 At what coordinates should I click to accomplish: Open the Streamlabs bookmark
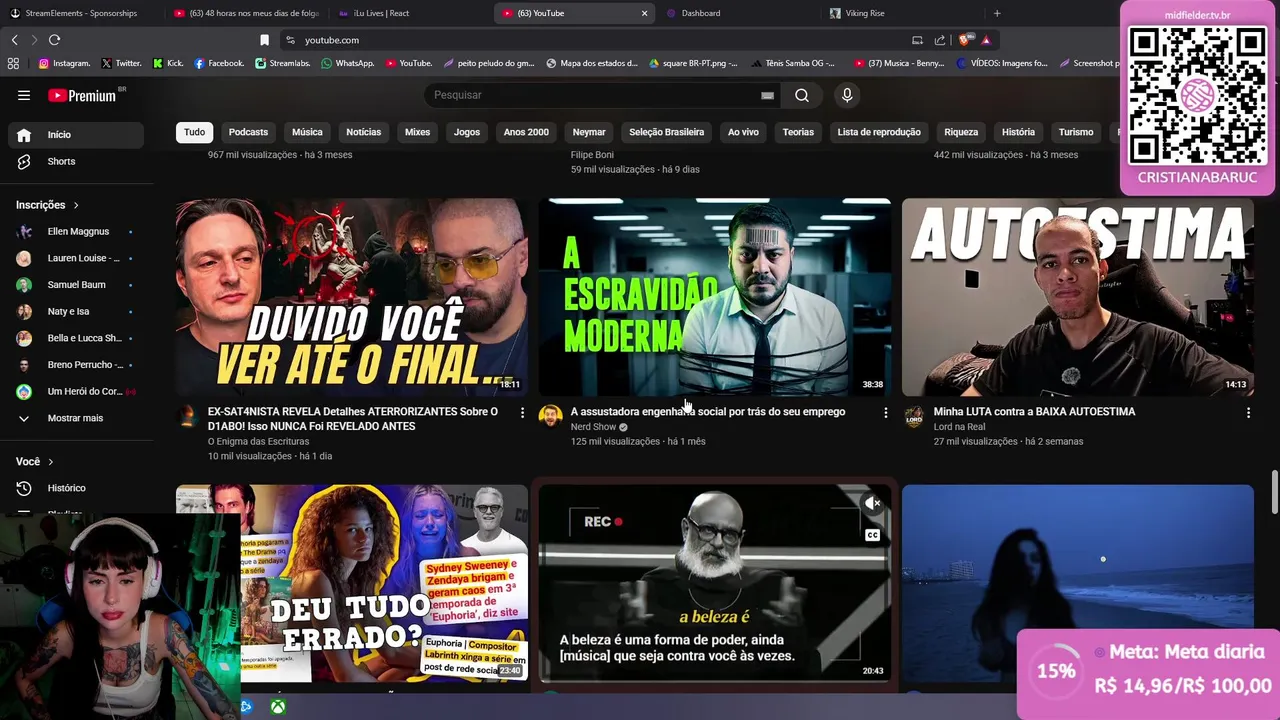283,63
